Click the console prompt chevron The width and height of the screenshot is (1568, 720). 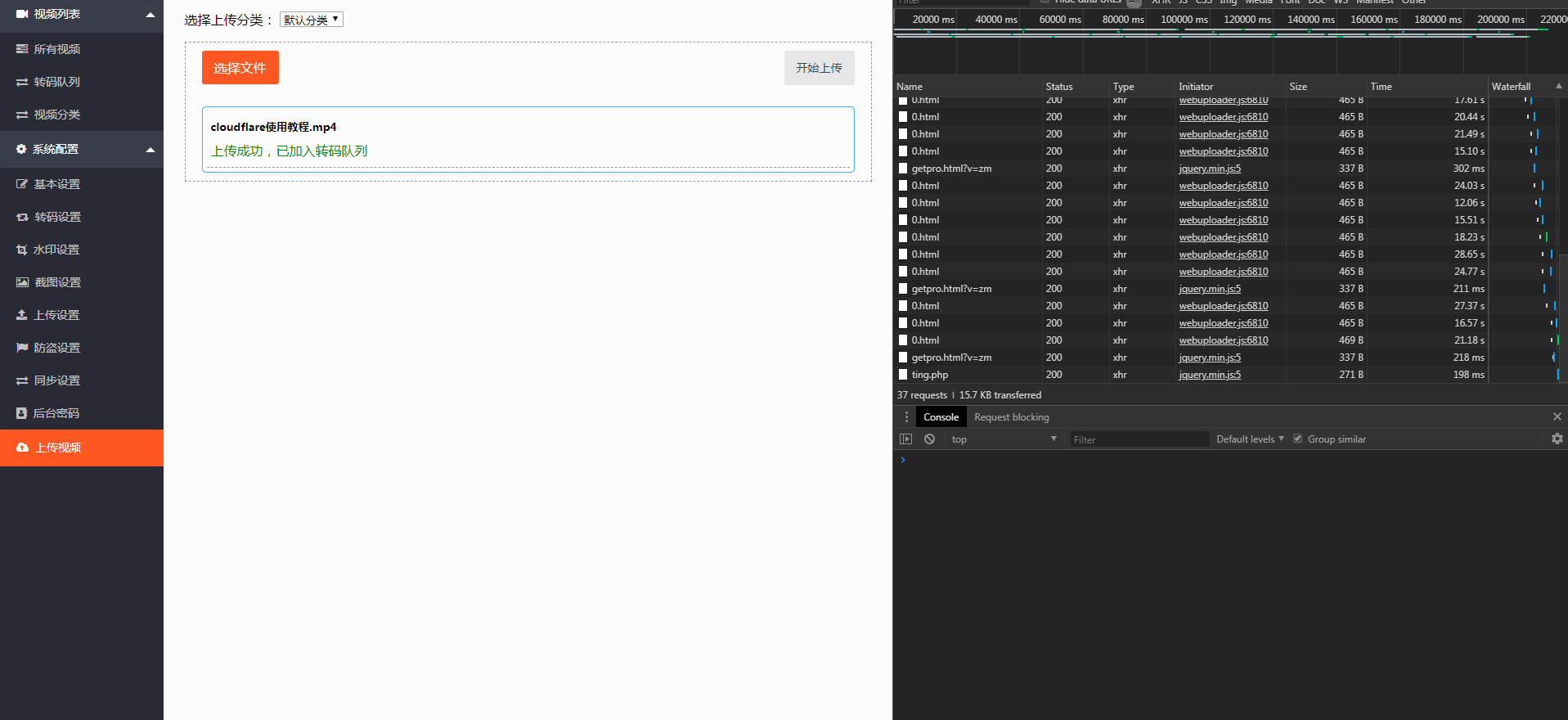coord(903,460)
